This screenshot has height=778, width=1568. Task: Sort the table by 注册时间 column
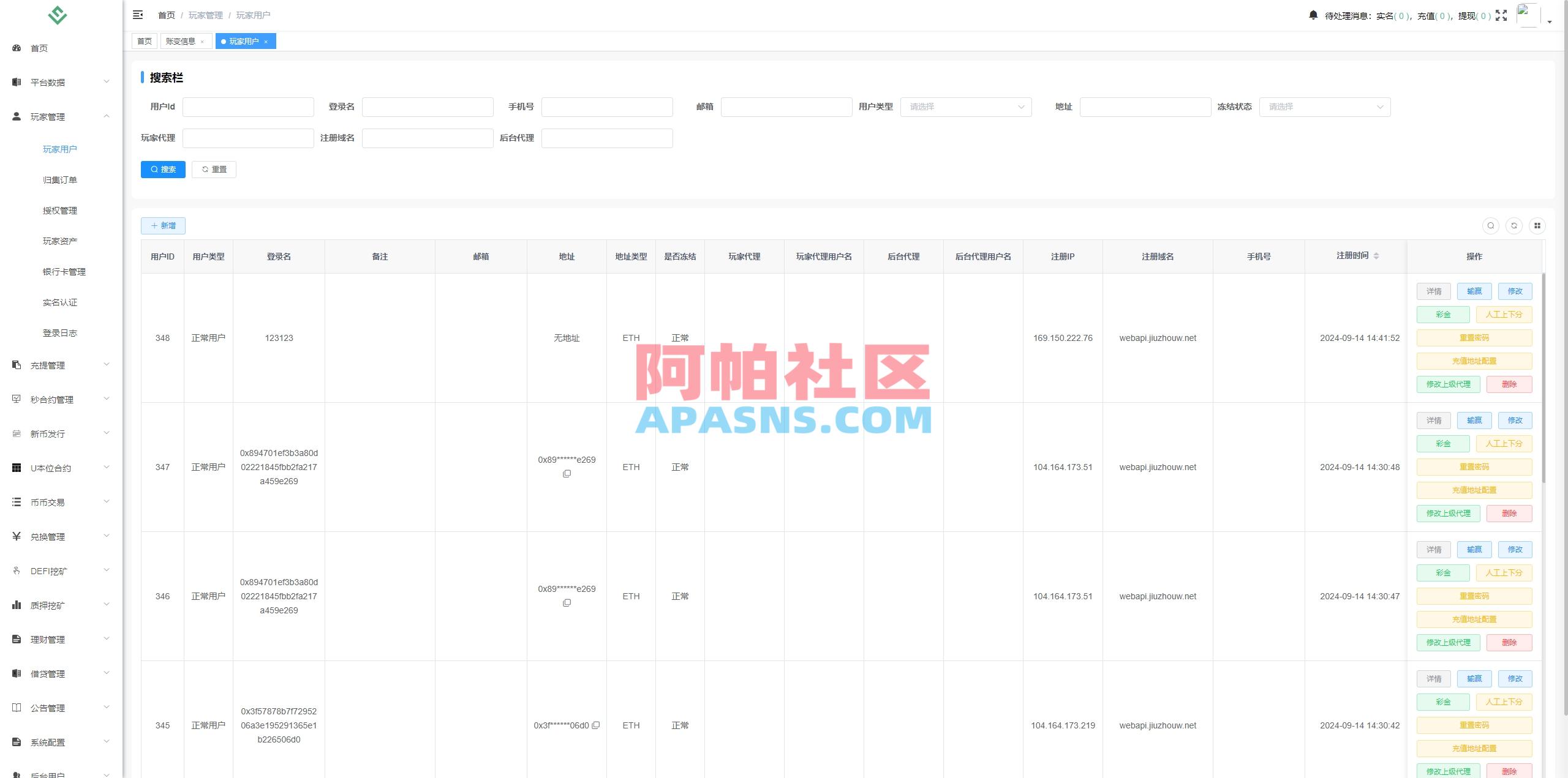click(1376, 256)
